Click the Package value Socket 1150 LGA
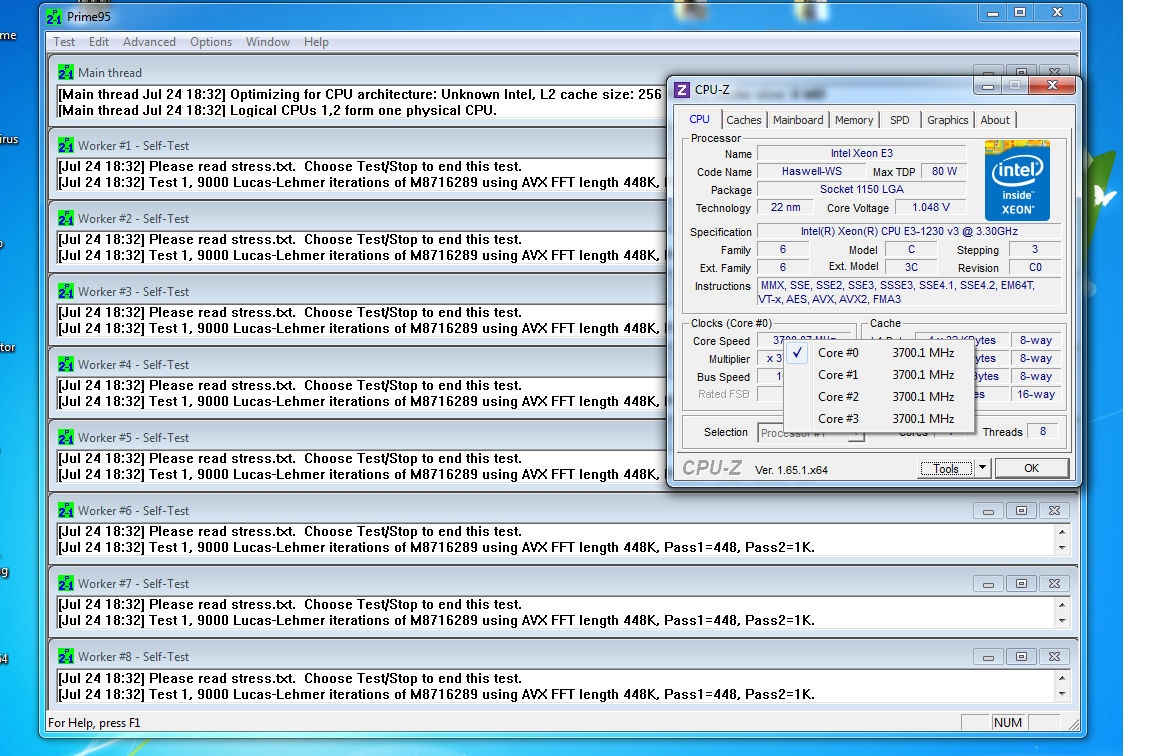Image resolution: width=1152 pixels, height=756 pixels. pos(861,190)
